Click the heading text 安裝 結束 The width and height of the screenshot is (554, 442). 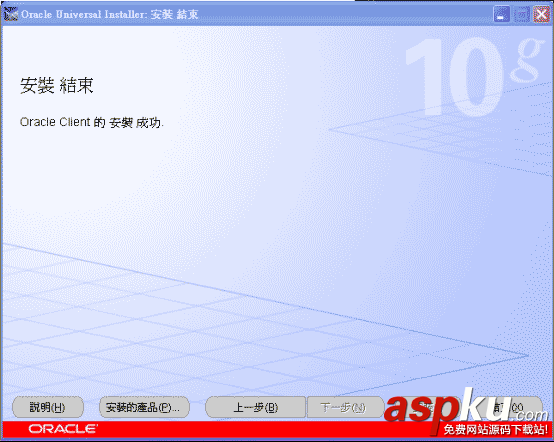[x=57, y=86]
